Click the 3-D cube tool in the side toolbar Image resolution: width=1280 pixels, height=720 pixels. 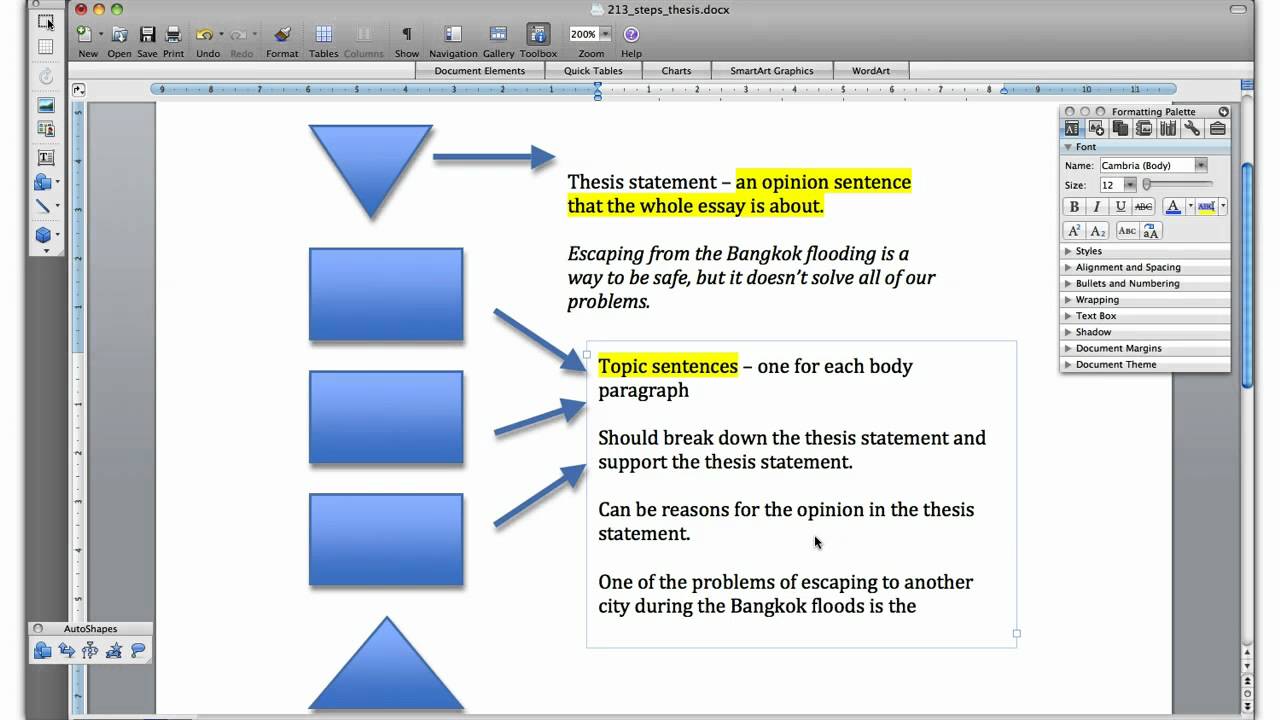pos(43,235)
